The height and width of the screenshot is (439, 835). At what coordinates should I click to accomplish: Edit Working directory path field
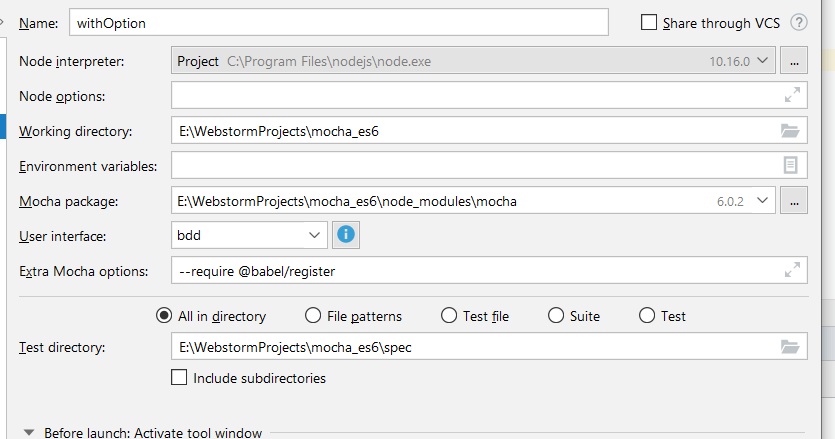(489, 131)
